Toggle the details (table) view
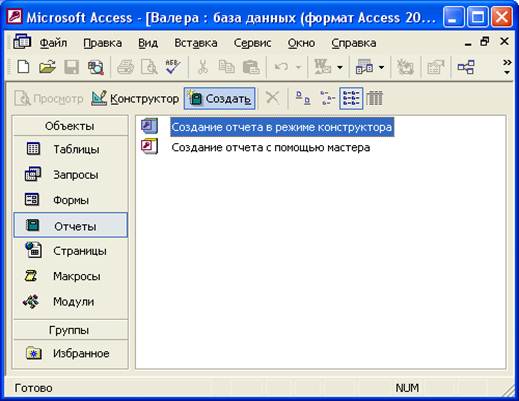 375,98
